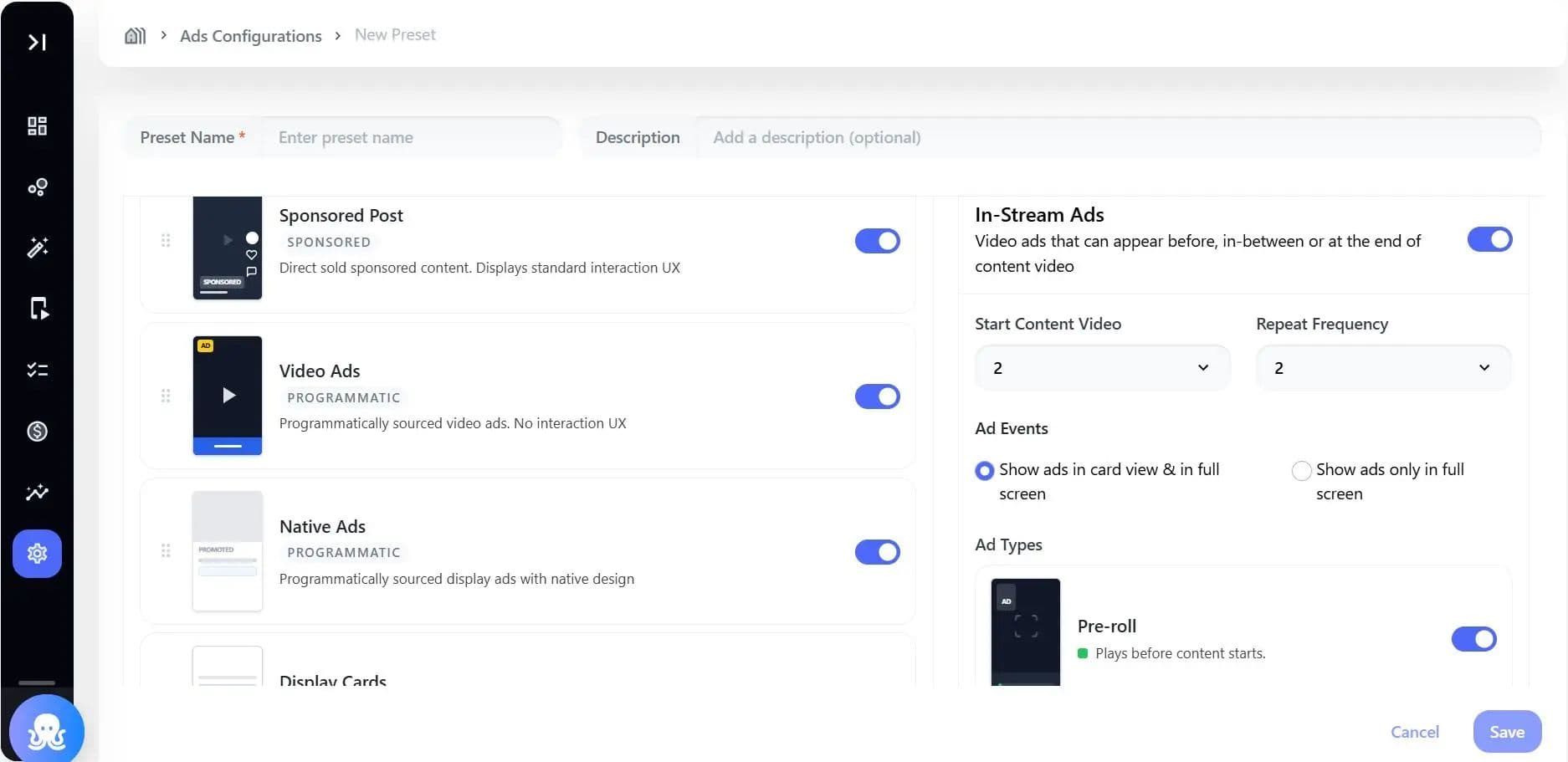Disable the Sponsored Post toggle

tap(877, 241)
